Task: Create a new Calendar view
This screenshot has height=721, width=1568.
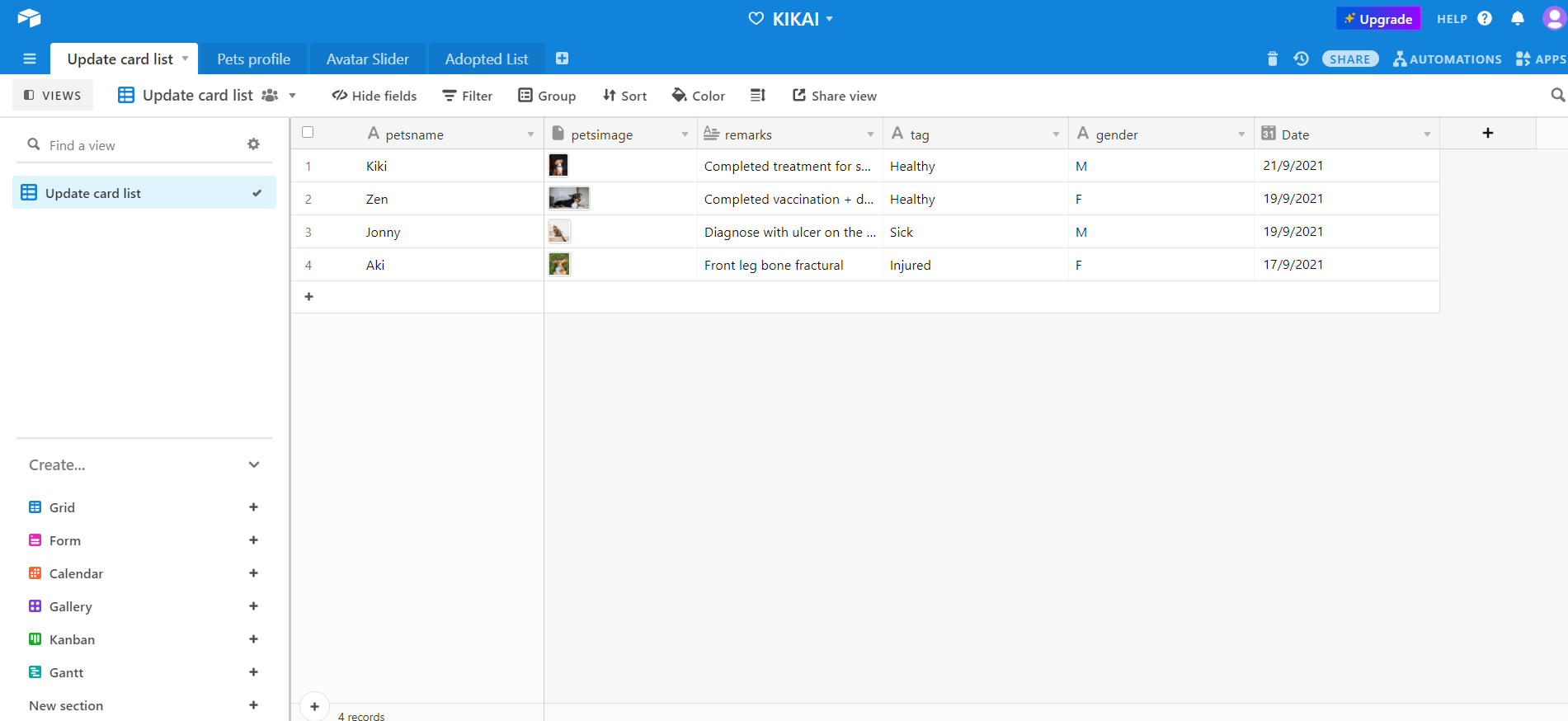Action: pos(253,573)
